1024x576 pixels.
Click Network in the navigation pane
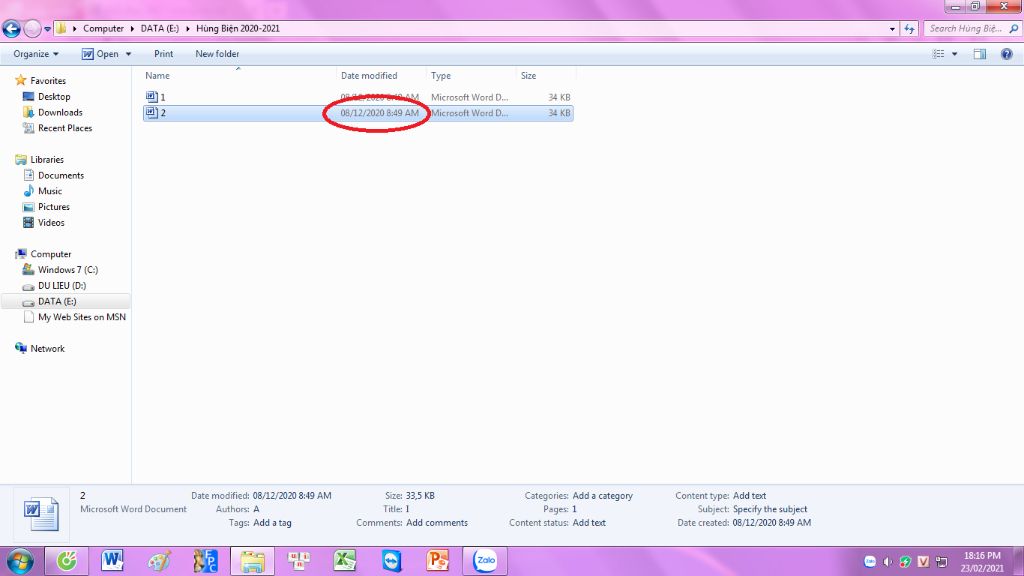pos(48,349)
